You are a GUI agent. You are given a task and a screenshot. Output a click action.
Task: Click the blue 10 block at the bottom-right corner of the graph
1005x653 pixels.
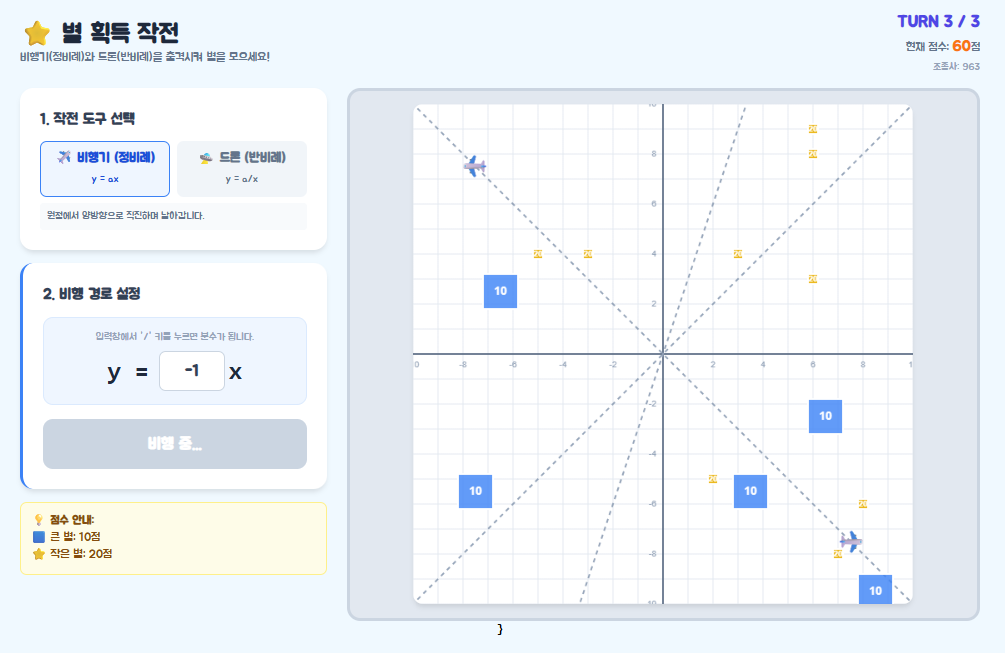(876, 590)
